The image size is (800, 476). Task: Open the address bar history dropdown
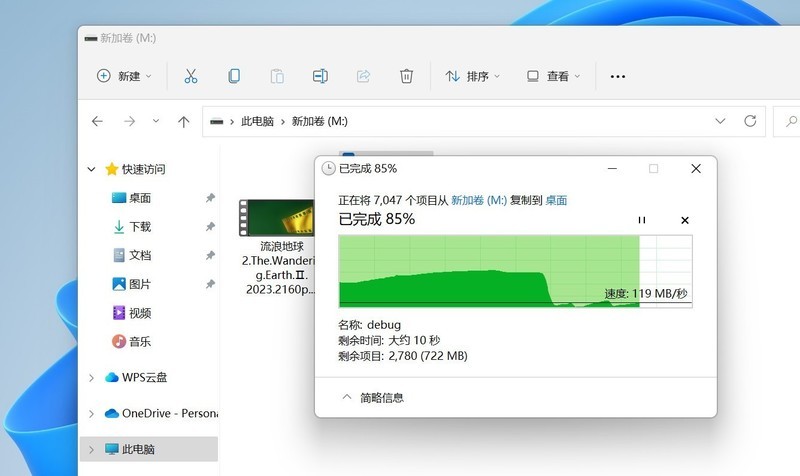pyautogui.click(x=720, y=121)
